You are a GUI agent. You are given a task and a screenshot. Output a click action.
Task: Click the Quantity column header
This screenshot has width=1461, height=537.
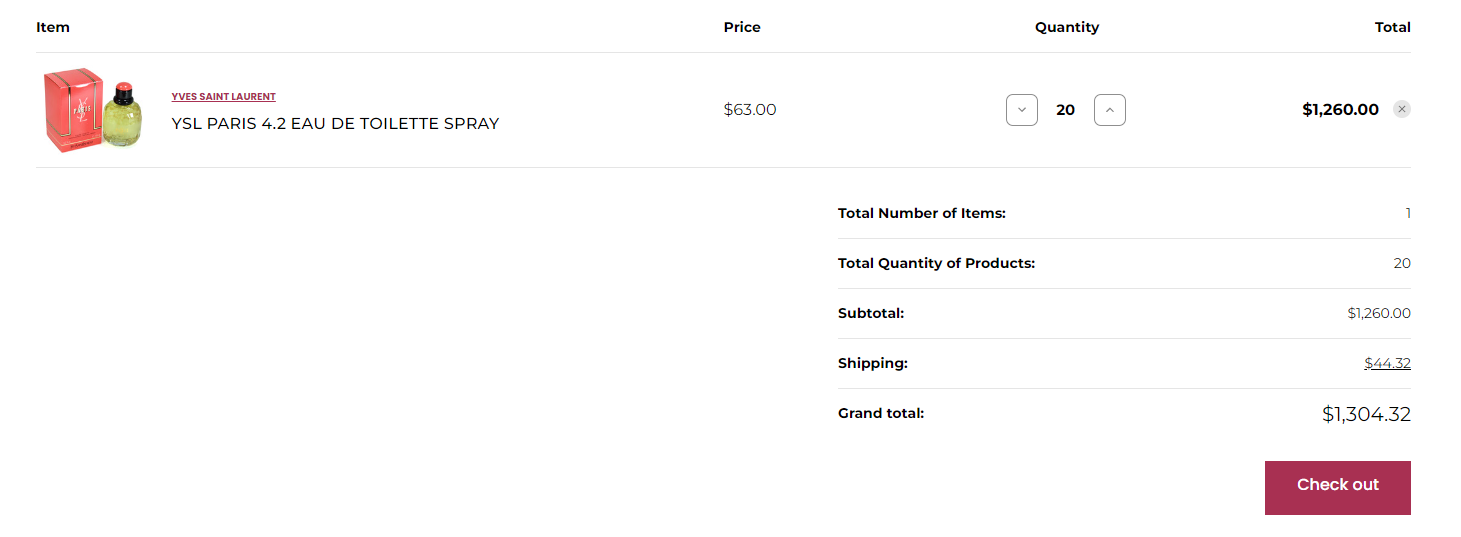point(1066,27)
